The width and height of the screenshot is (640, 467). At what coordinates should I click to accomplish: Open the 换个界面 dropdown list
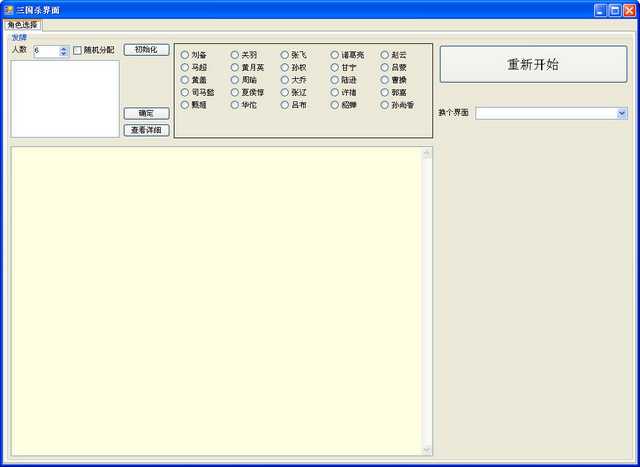pyautogui.click(x=622, y=113)
